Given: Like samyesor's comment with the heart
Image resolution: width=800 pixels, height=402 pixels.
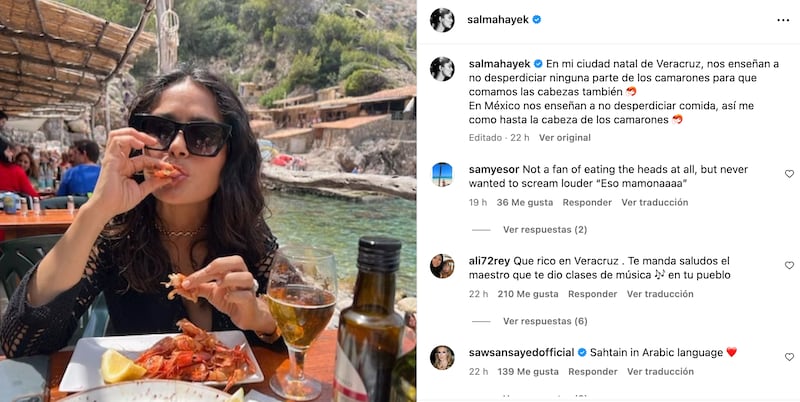Looking at the screenshot, I should point(789,174).
